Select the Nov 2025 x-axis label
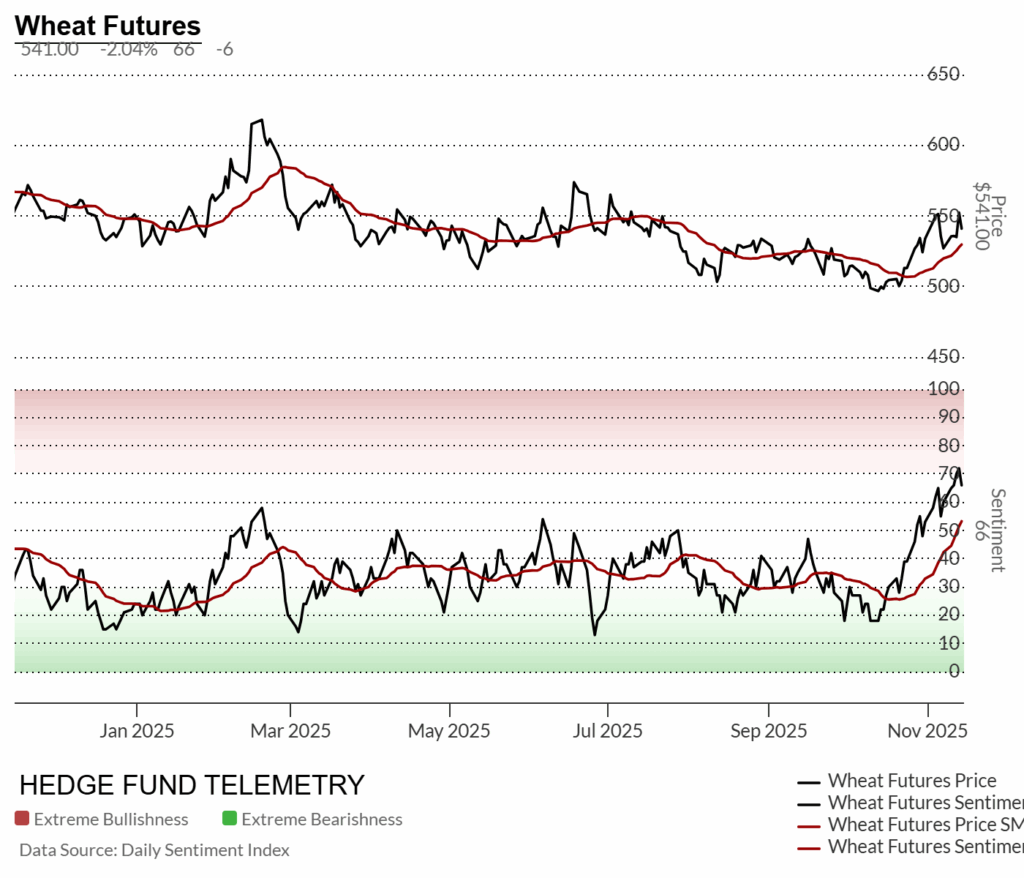 pyautogui.click(x=929, y=731)
